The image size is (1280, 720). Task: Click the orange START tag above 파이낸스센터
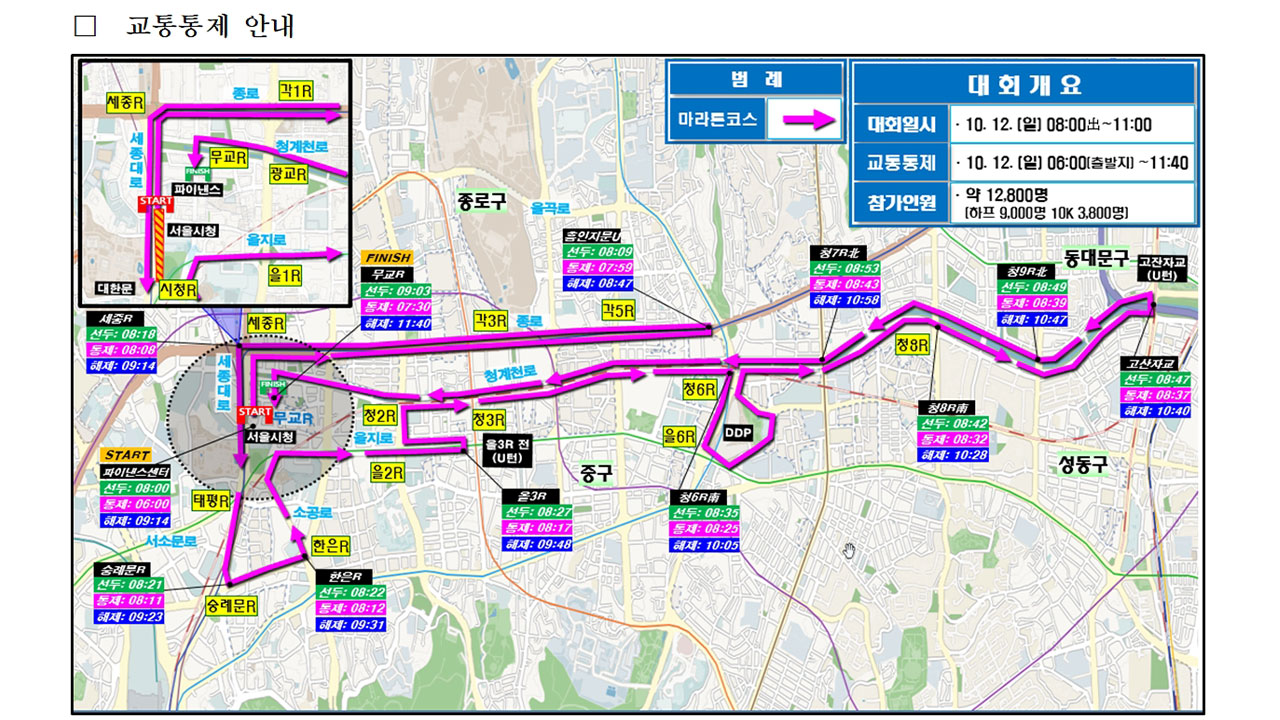[x=127, y=455]
